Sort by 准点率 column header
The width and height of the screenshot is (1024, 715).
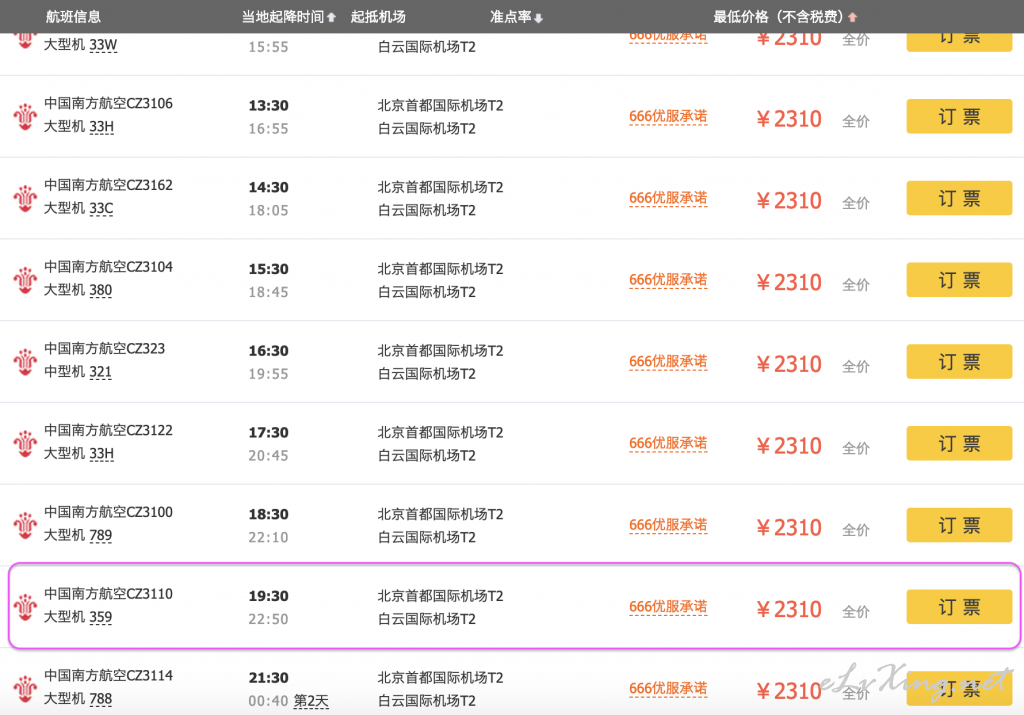[x=516, y=17]
